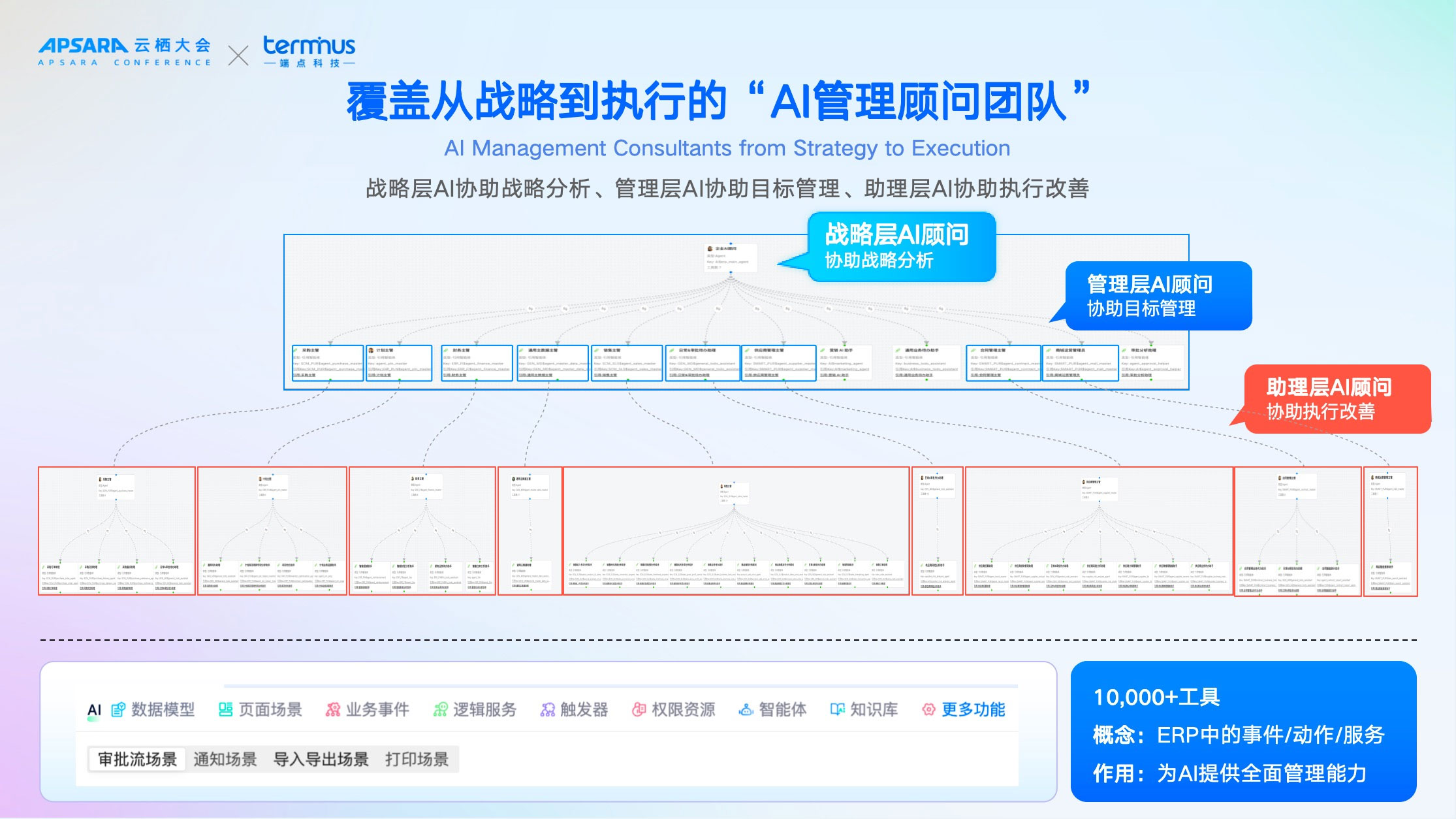The height and width of the screenshot is (819, 1456).
Task: Click the 战略层AI顾问 callout bubble
Action: click(901, 247)
